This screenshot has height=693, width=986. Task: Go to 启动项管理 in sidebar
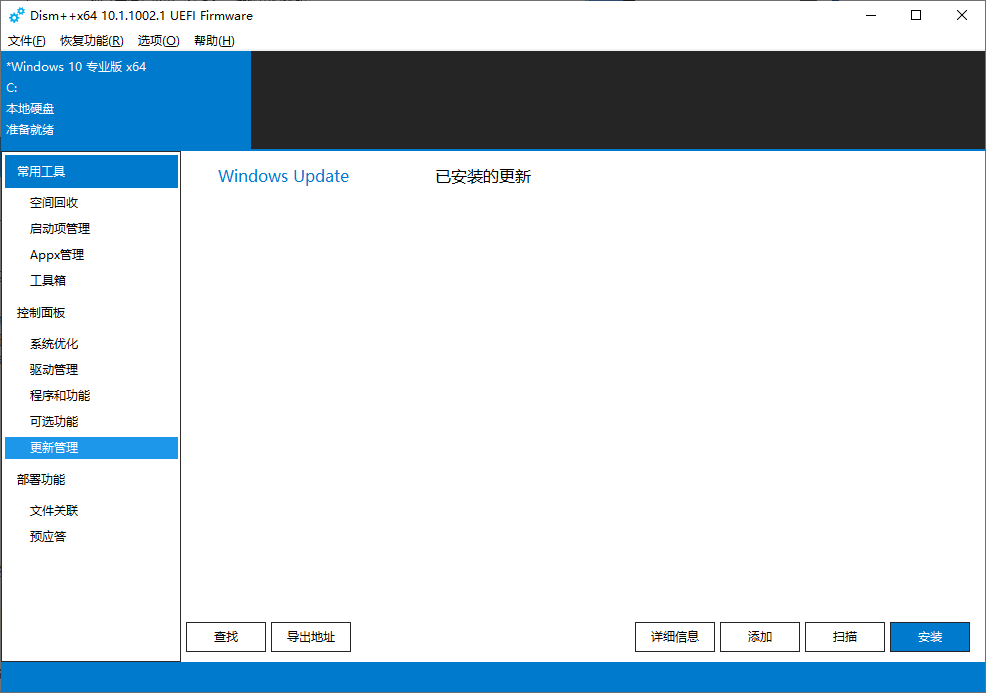60,229
